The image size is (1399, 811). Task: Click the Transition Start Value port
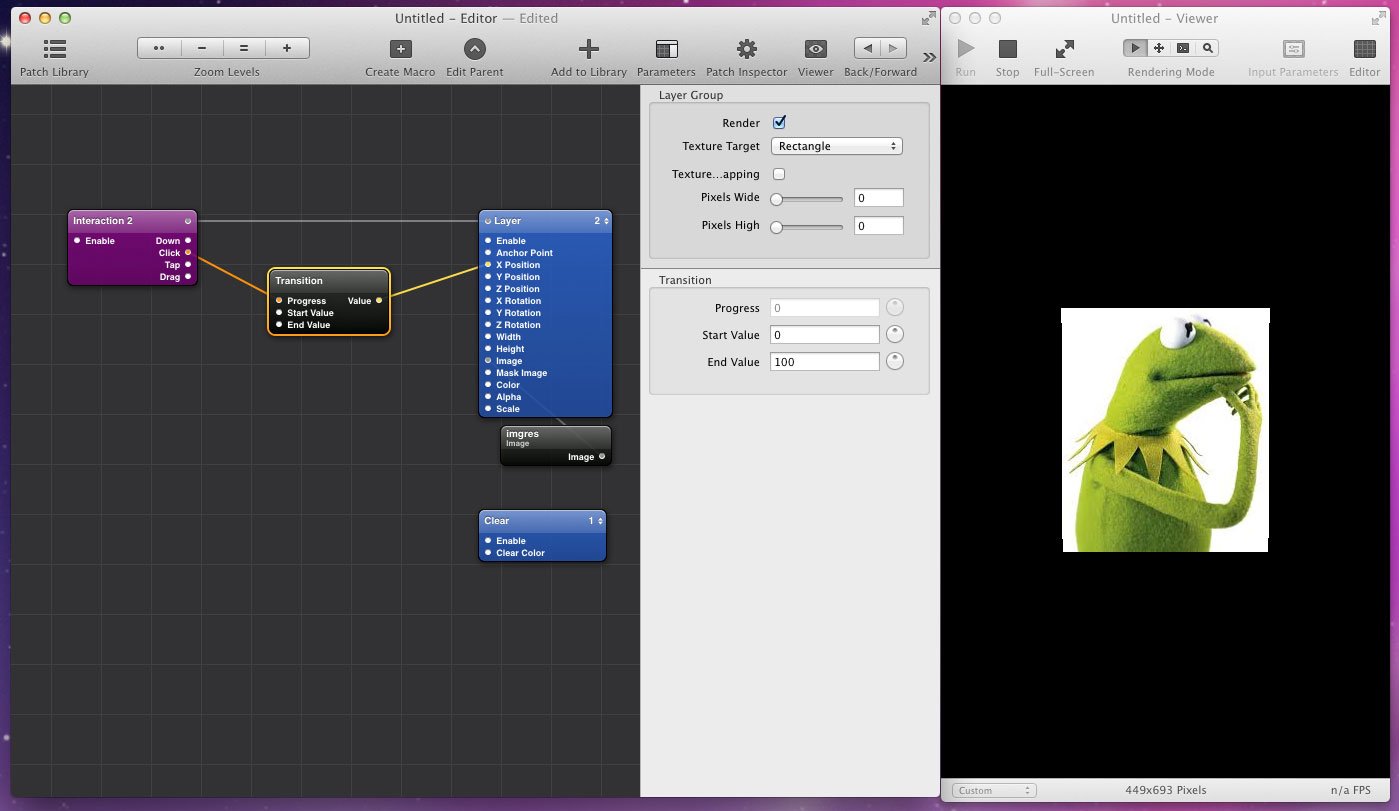coord(279,313)
